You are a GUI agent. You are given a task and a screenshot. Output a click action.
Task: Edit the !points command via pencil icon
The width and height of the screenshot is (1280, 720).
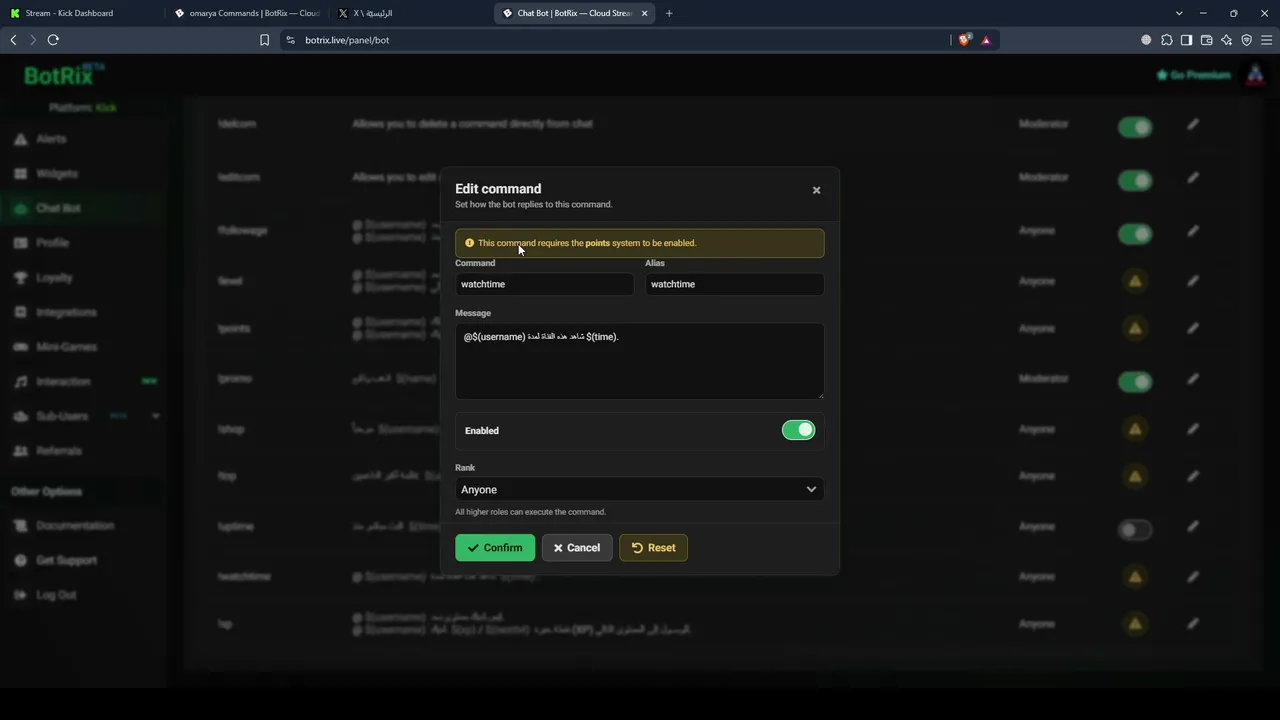[x=1193, y=328]
